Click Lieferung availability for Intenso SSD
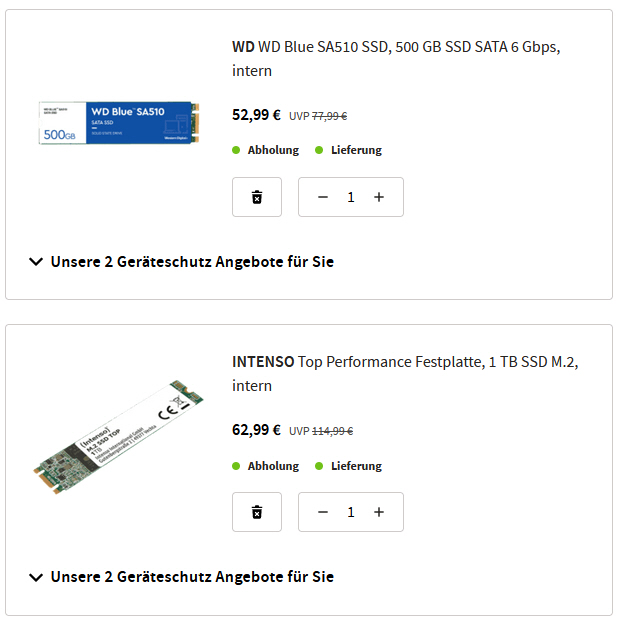621x623 pixels. [x=356, y=466]
